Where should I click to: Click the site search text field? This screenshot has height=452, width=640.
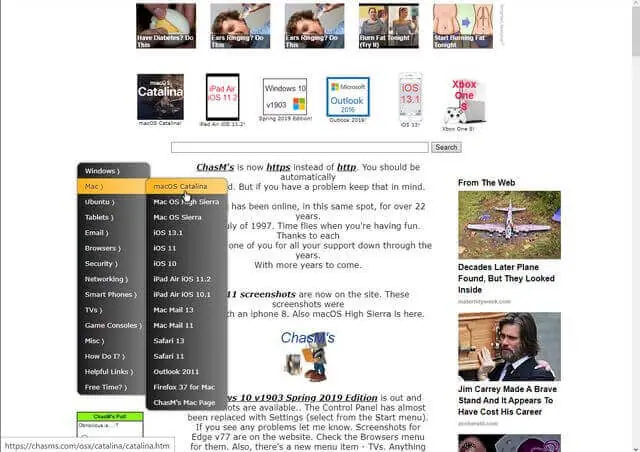(300, 147)
